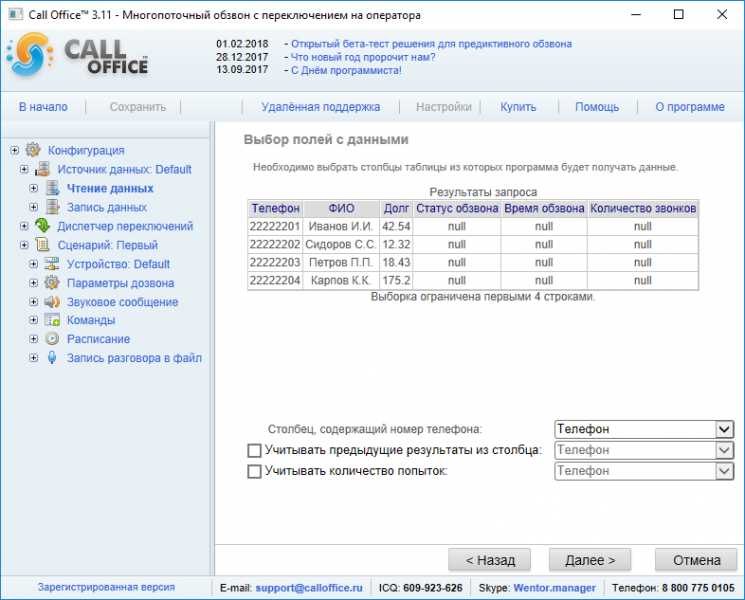The width and height of the screenshot is (745, 600).
Task: Expand the Чтение данных node
Action: tap(34, 188)
